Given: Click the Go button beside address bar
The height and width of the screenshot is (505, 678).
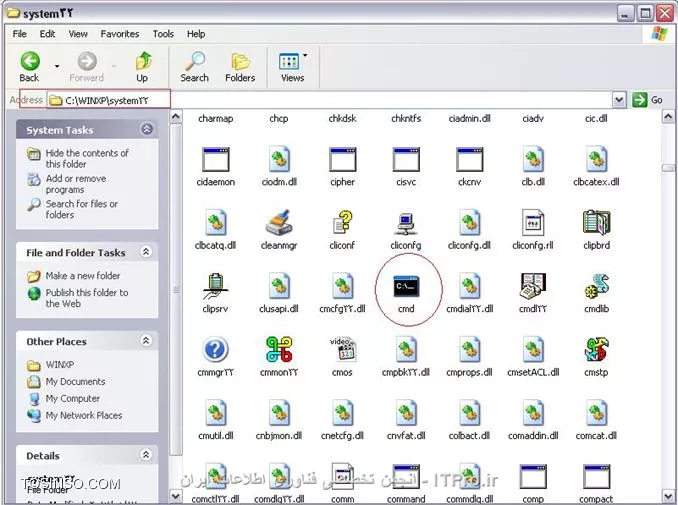Looking at the screenshot, I should [x=648, y=100].
